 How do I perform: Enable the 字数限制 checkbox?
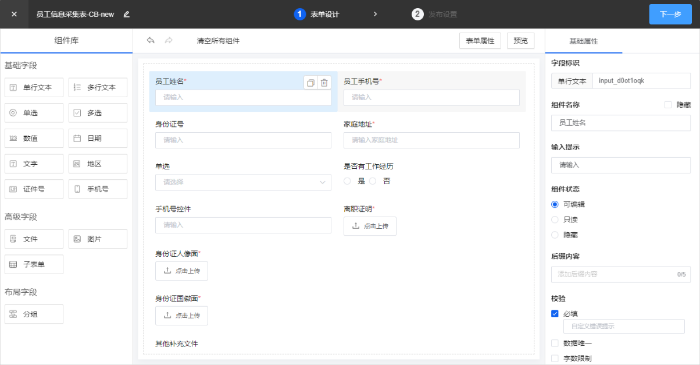click(x=555, y=358)
